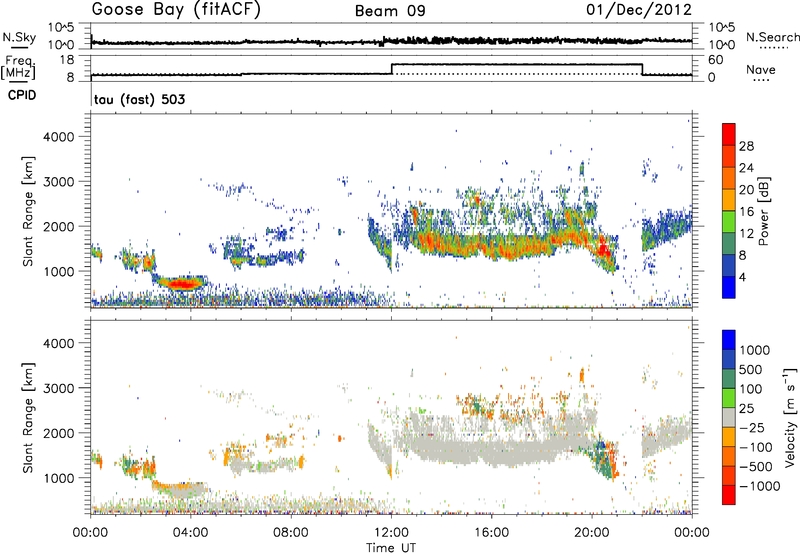Click the 'N.Sky' legend label
The height and width of the screenshot is (554, 800).
[19, 37]
